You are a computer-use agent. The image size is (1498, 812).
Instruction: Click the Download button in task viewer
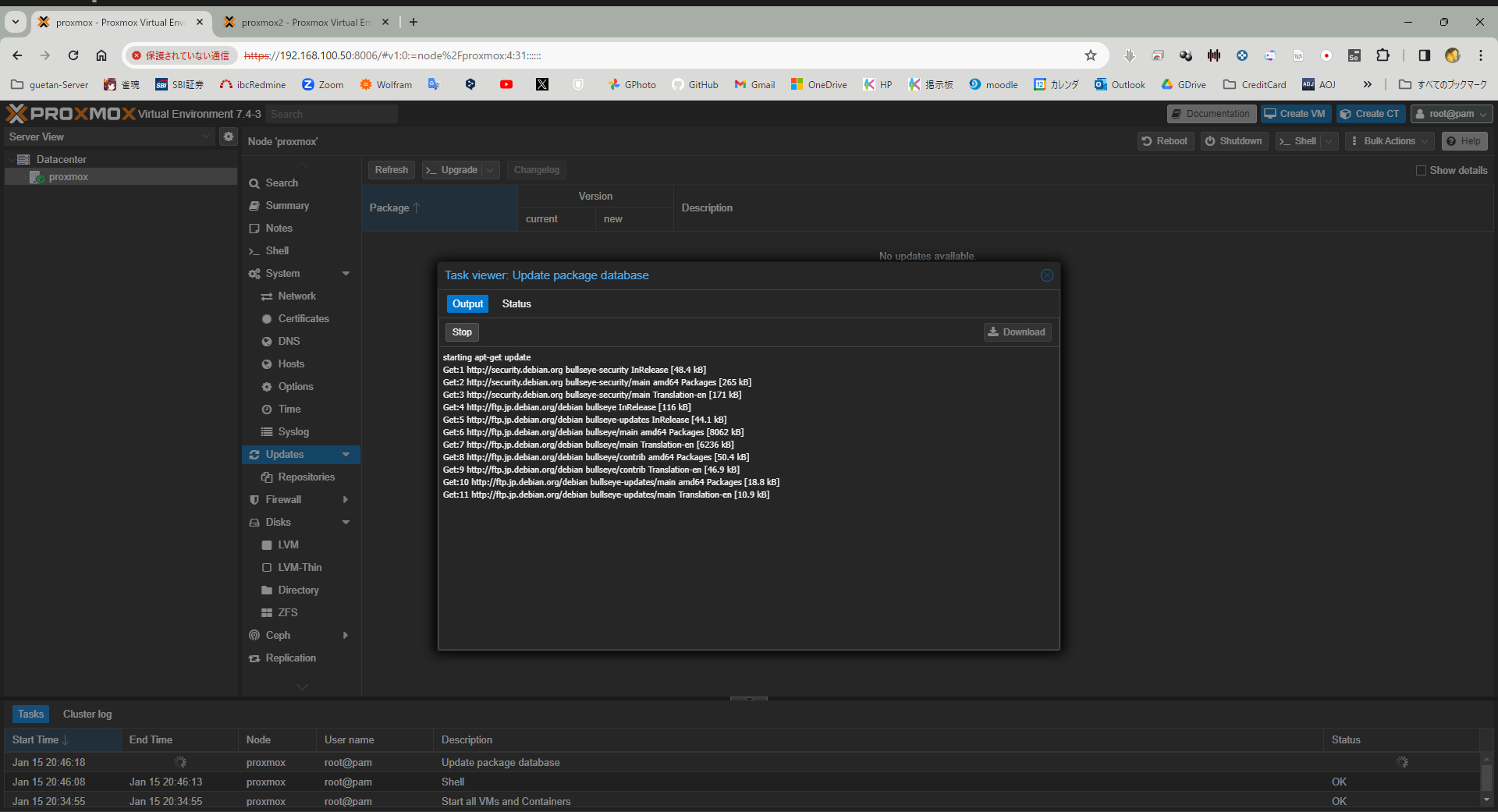tap(1017, 332)
